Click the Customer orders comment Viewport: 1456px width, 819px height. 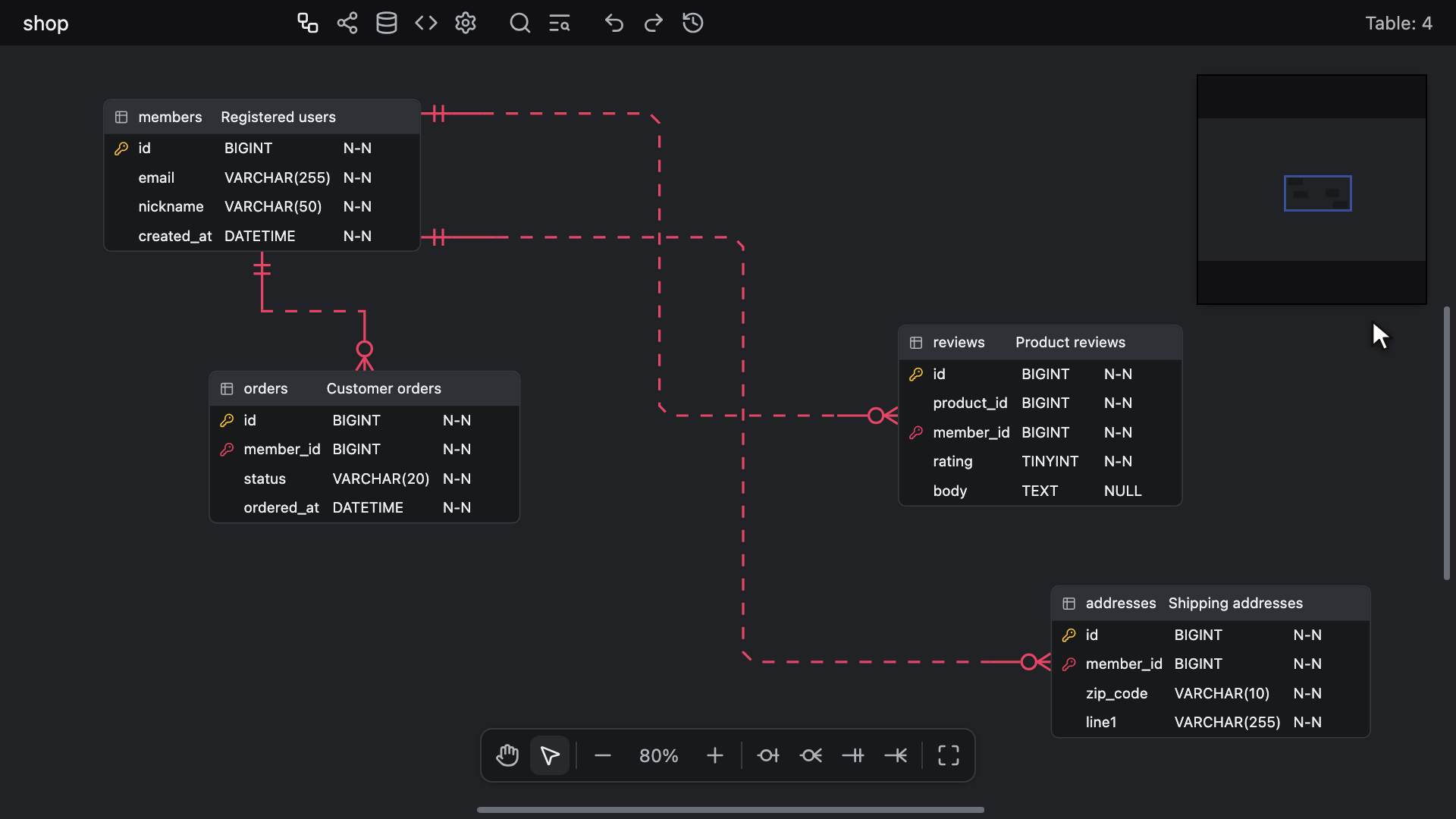tap(384, 388)
